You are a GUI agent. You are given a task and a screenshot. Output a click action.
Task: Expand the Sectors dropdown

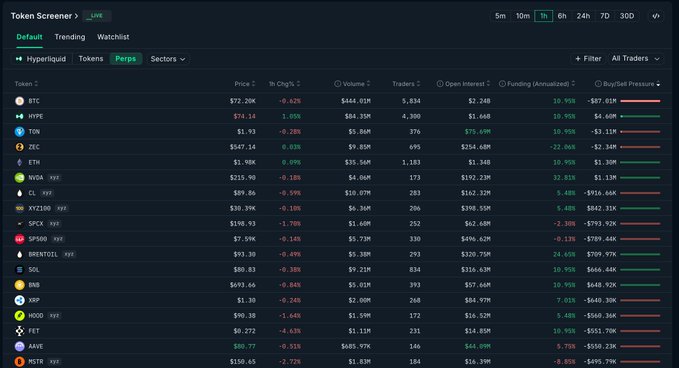168,59
